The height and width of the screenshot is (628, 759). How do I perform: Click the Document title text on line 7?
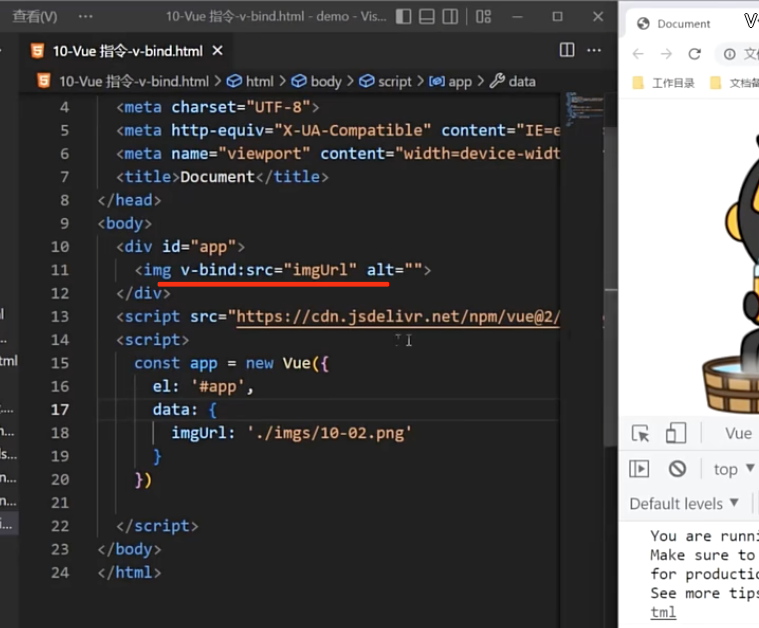coord(217,177)
